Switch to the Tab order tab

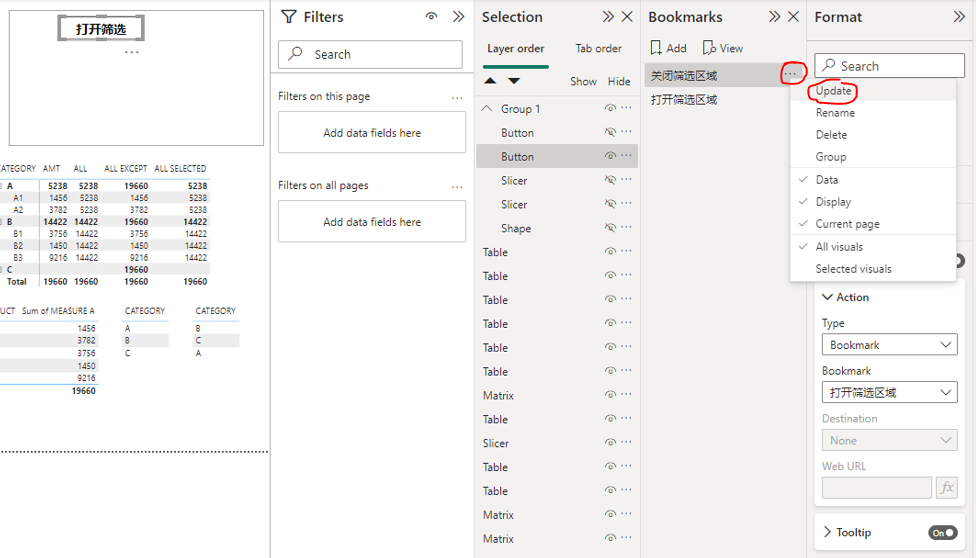pyautogui.click(x=598, y=48)
